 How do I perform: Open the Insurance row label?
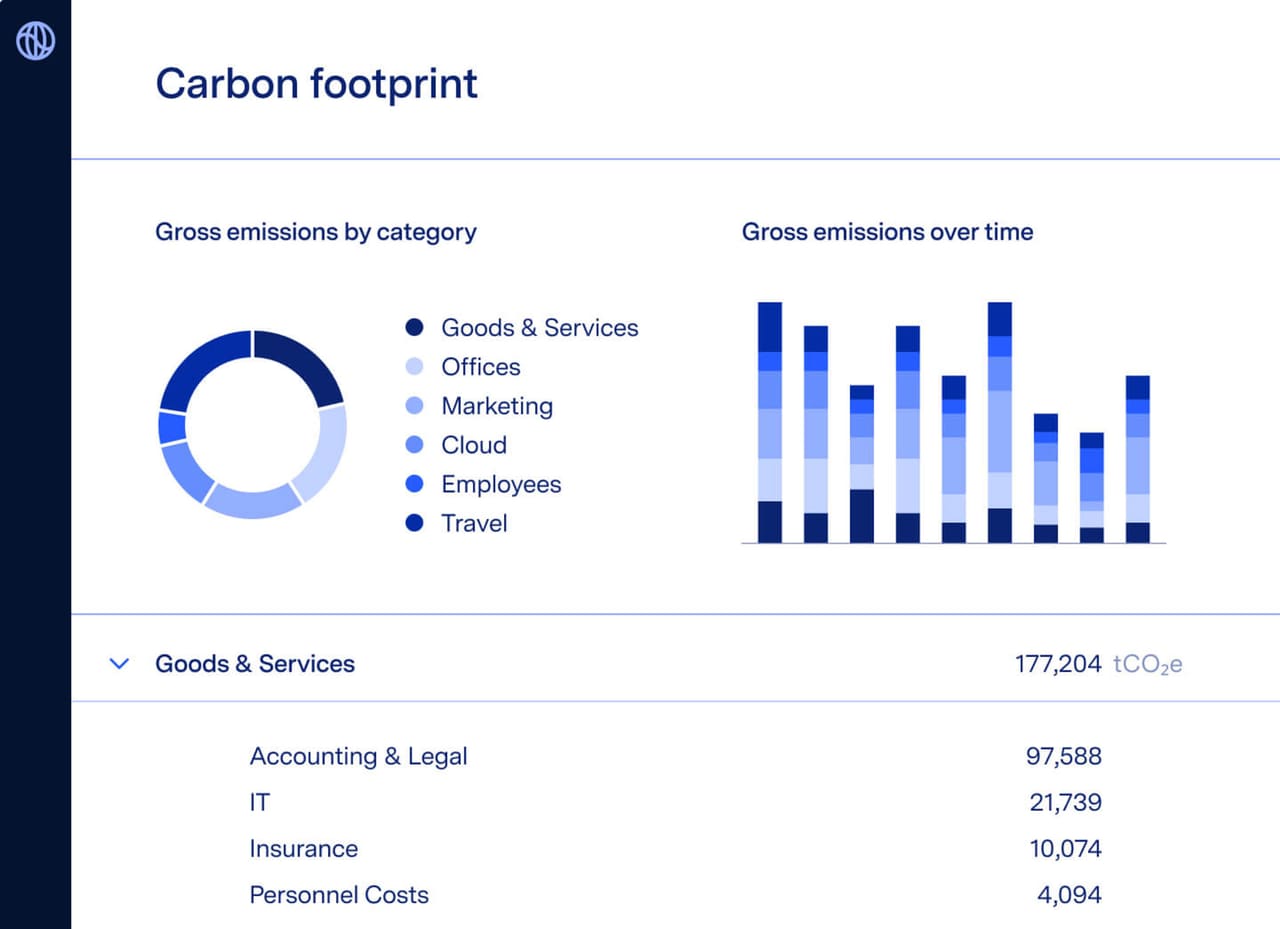pos(304,848)
